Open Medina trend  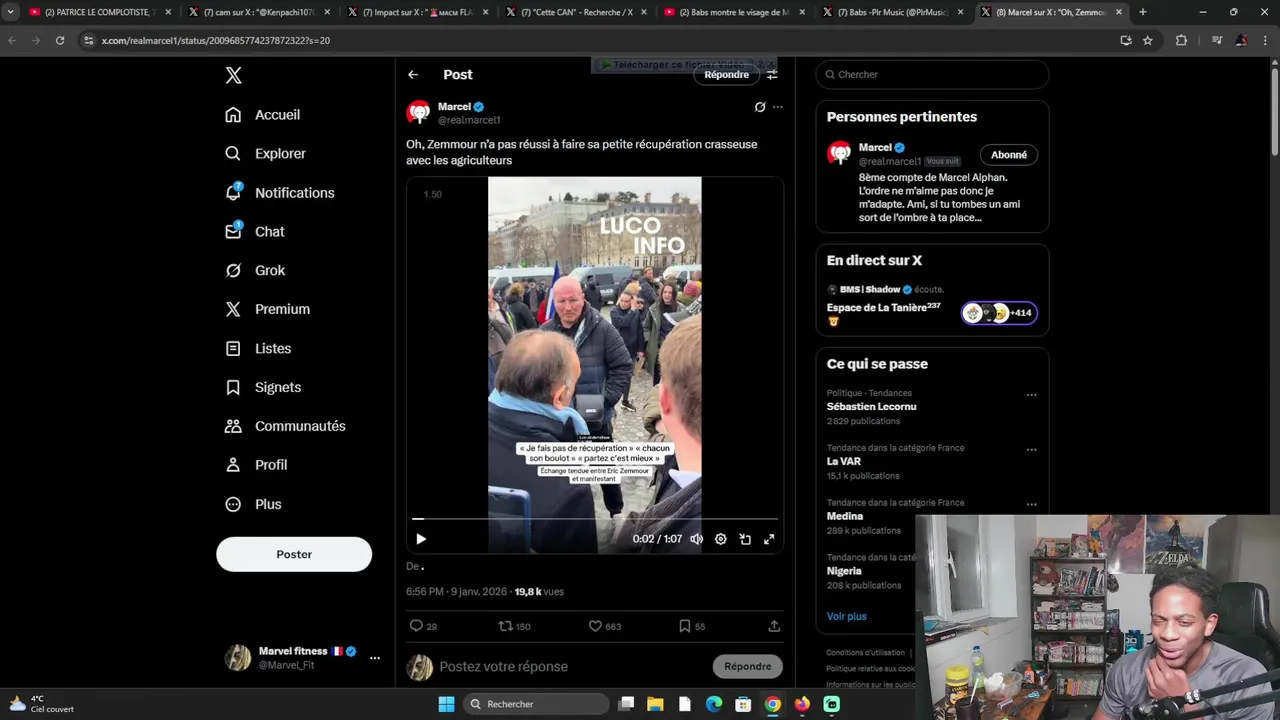[x=845, y=517]
